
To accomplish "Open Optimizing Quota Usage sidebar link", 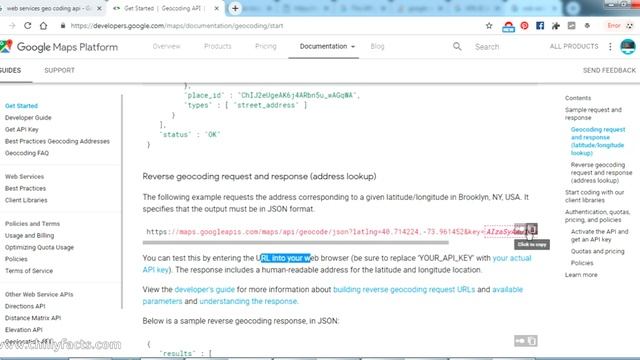I will pyautogui.click(x=39, y=247).
